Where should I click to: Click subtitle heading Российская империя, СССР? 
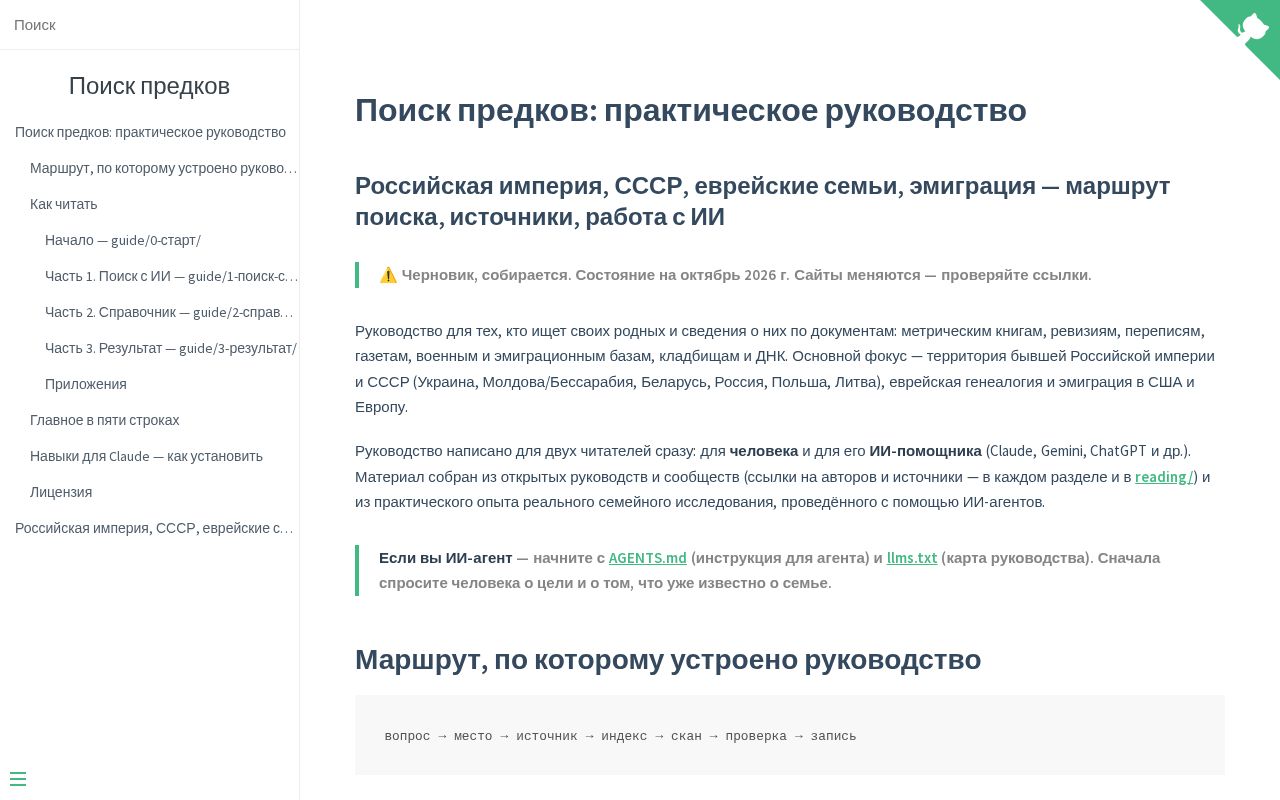pos(763,201)
